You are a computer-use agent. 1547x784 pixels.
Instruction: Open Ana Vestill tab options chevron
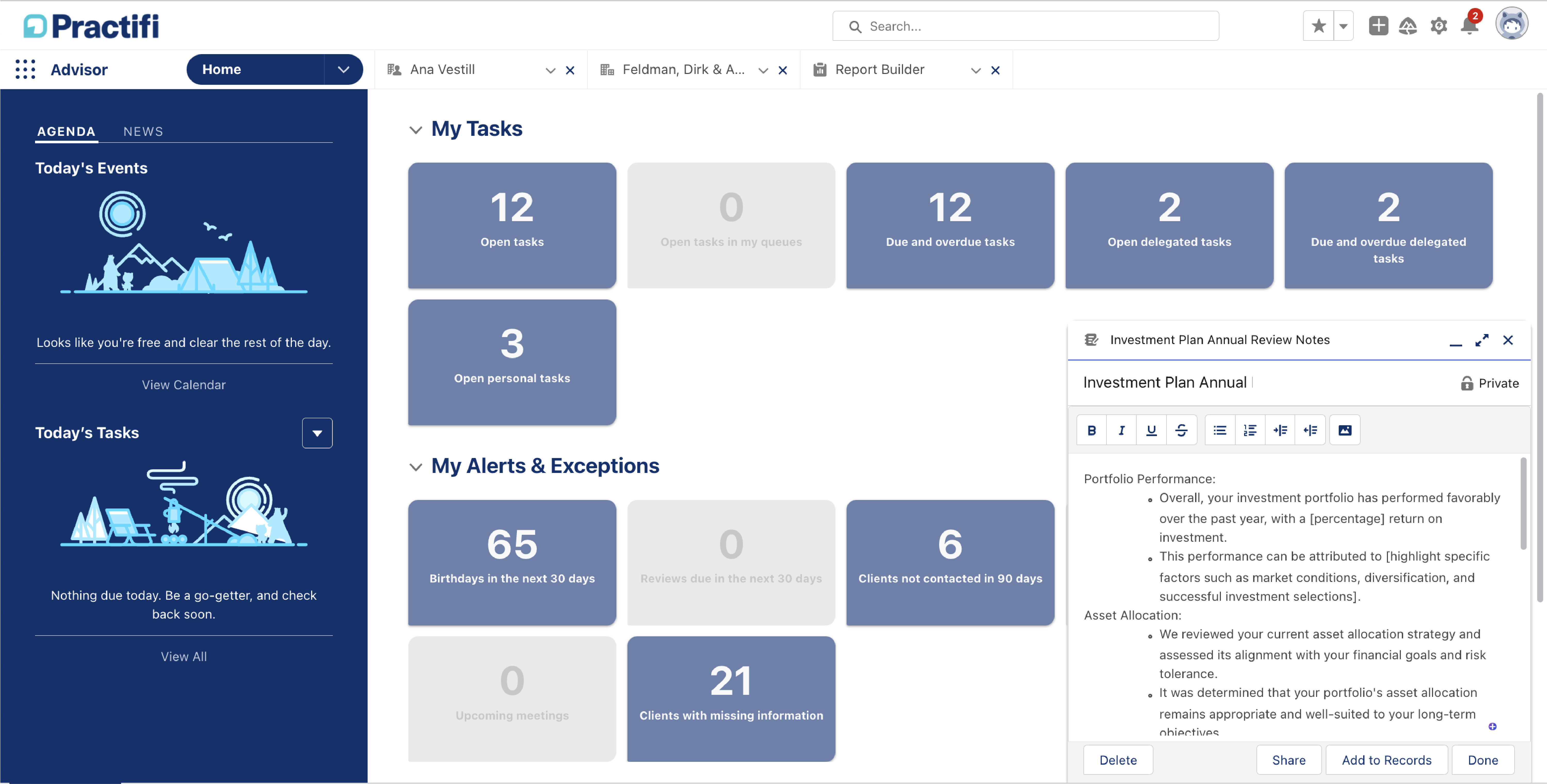(550, 70)
